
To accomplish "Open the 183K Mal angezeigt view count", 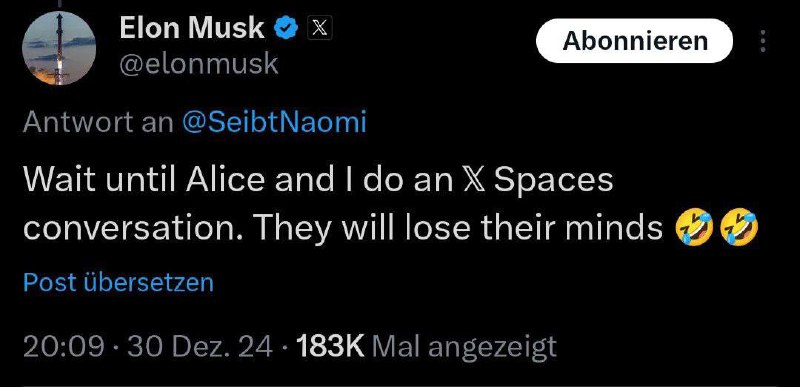I will pos(426,347).
